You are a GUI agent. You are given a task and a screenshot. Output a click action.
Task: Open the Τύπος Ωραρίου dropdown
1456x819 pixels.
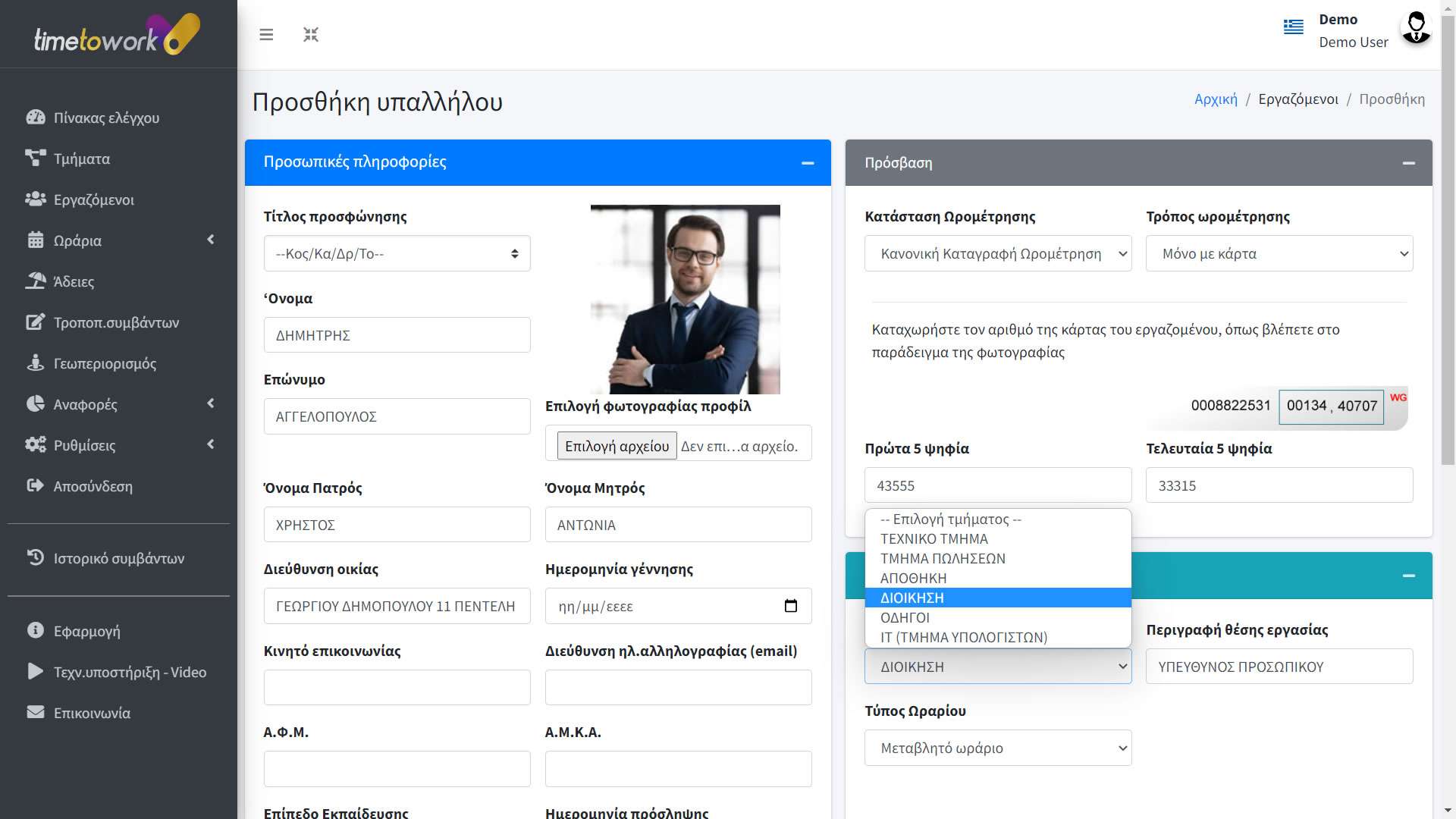997,748
